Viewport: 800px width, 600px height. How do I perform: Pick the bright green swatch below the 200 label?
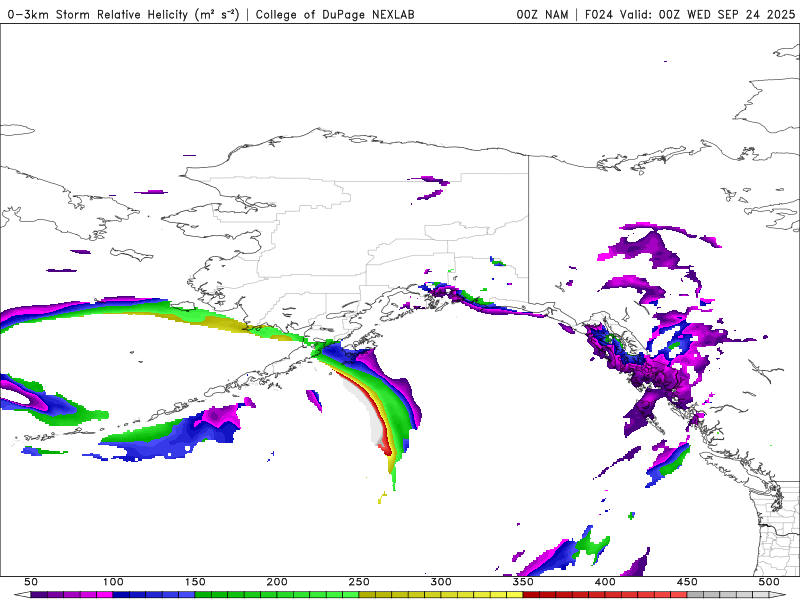click(x=285, y=595)
